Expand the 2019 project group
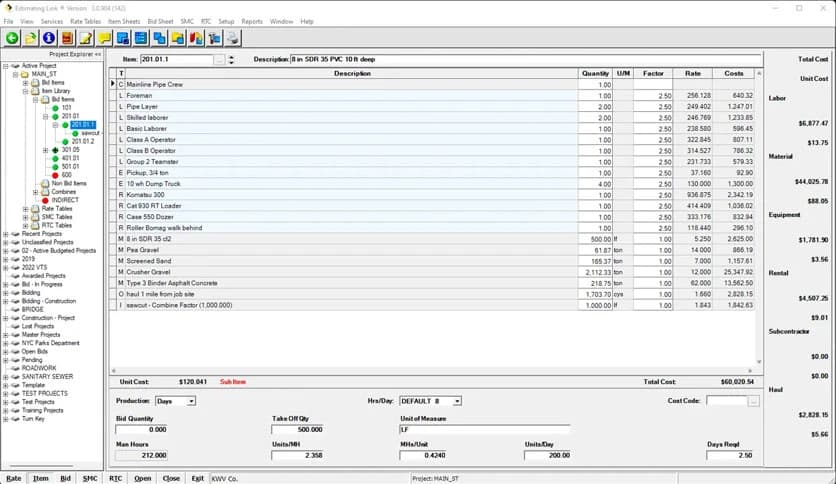Screen dimensions: 836x484 point(6,259)
